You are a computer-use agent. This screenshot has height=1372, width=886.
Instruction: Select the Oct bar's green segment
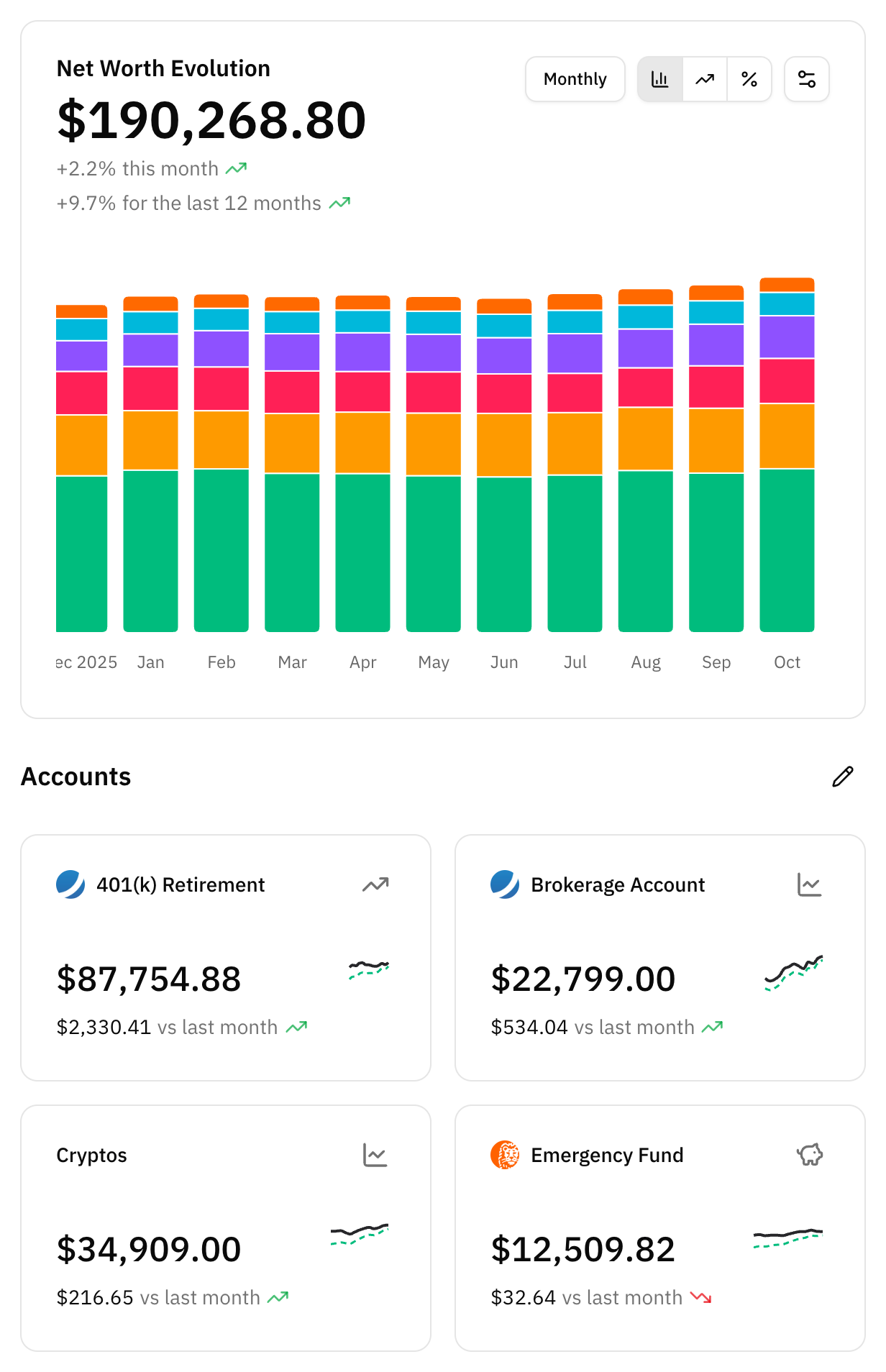tap(787, 550)
